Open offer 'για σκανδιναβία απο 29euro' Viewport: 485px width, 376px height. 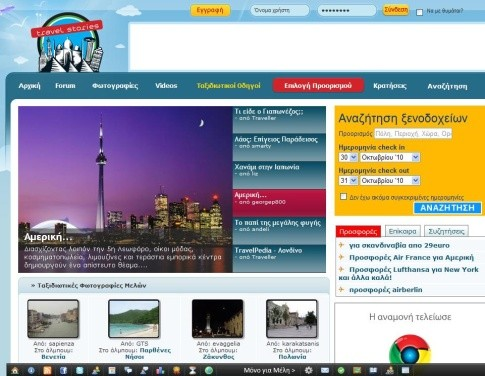399,245
